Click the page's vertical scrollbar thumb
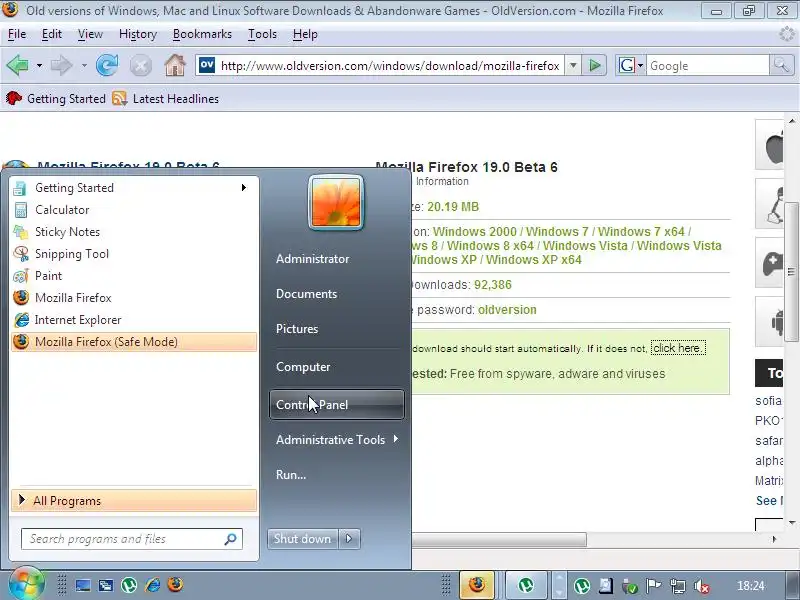Viewport: 800px width, 600px height. [791, 271]
